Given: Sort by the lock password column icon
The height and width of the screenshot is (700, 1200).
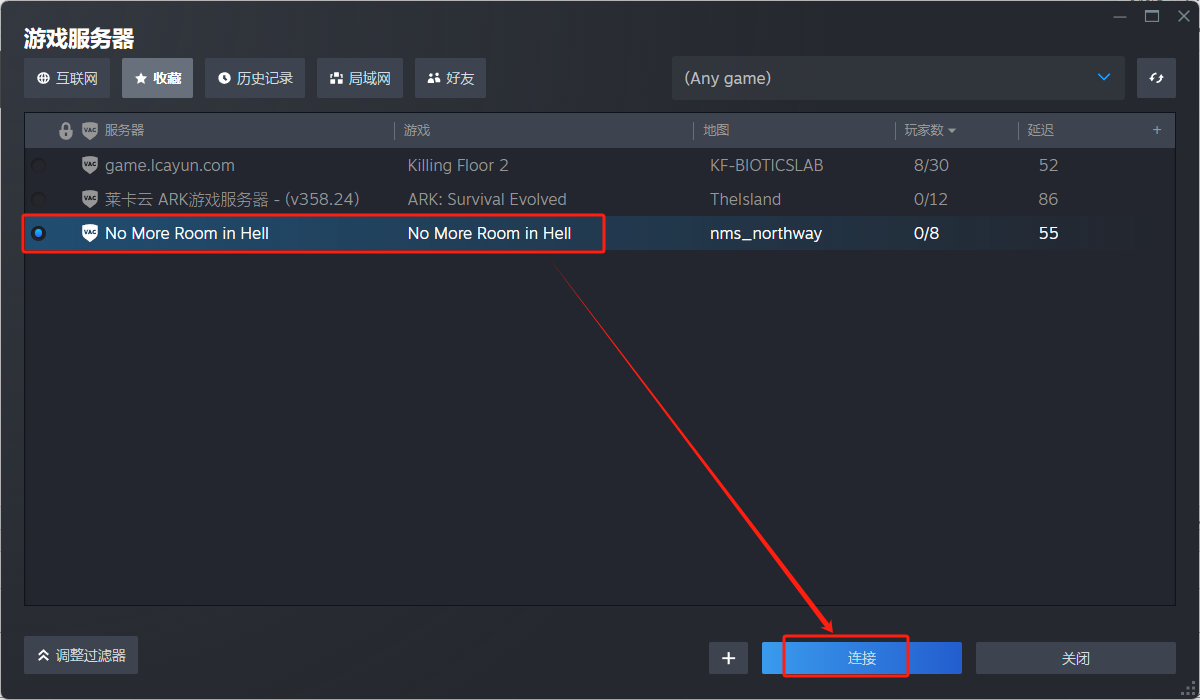Looking at the screenshot, I should [x=66, y=130].
